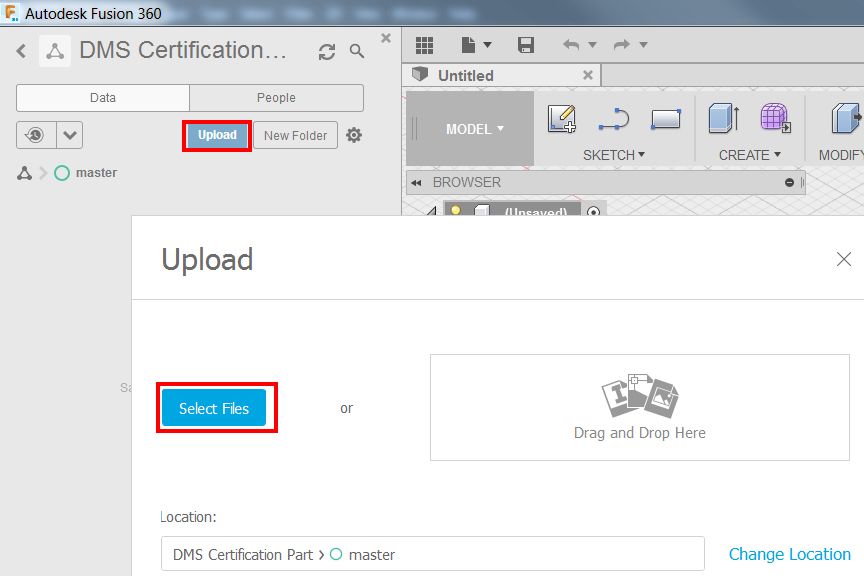Expand the SKETCH menu
Image resolution: width=864 pixels, height=576 pixels.
click(x=614, y=155)
